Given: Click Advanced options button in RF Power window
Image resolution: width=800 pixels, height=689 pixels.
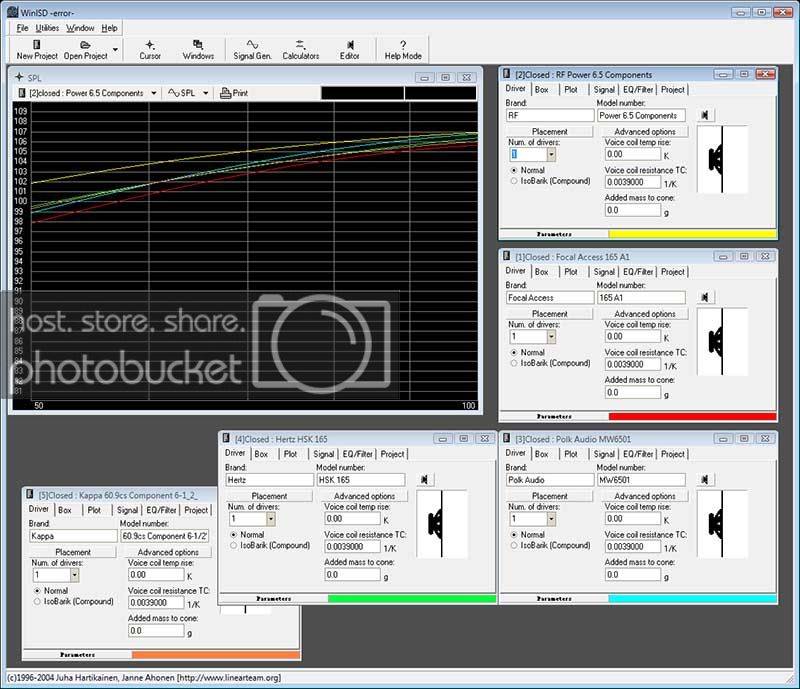Looking at the screenshot, I should coord(645,131).
